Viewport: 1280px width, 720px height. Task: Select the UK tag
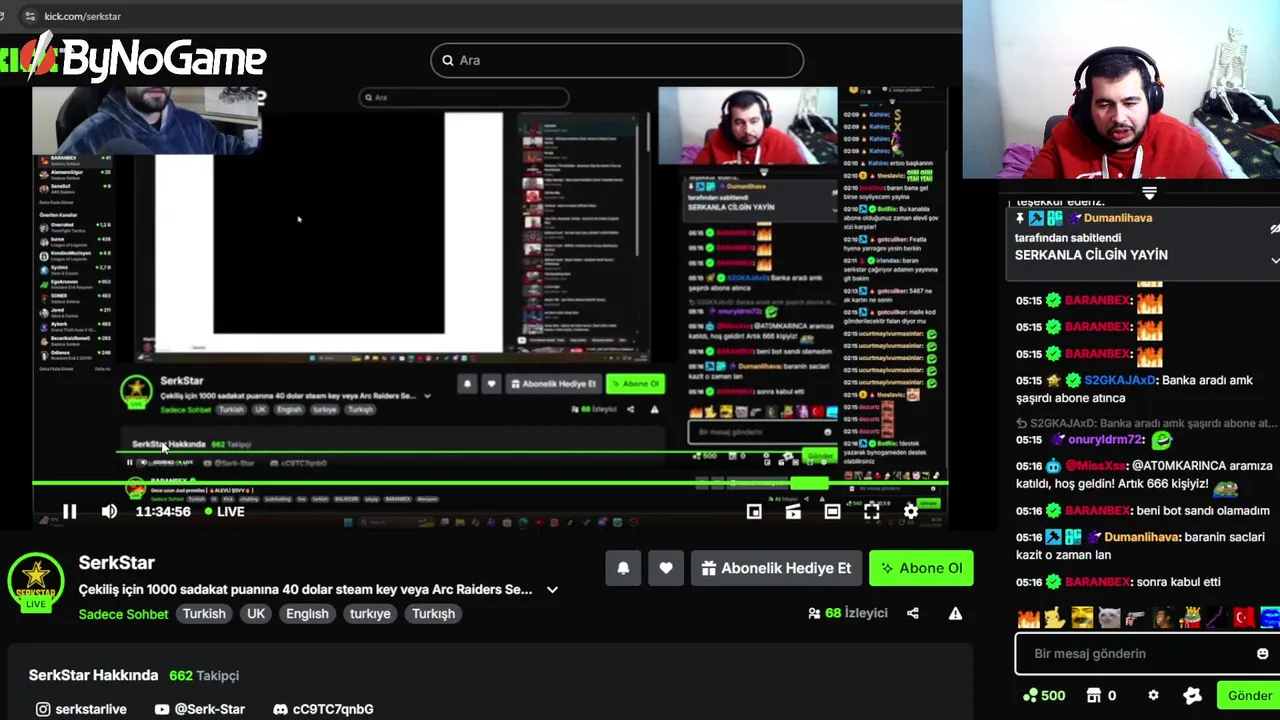point(256,614)
